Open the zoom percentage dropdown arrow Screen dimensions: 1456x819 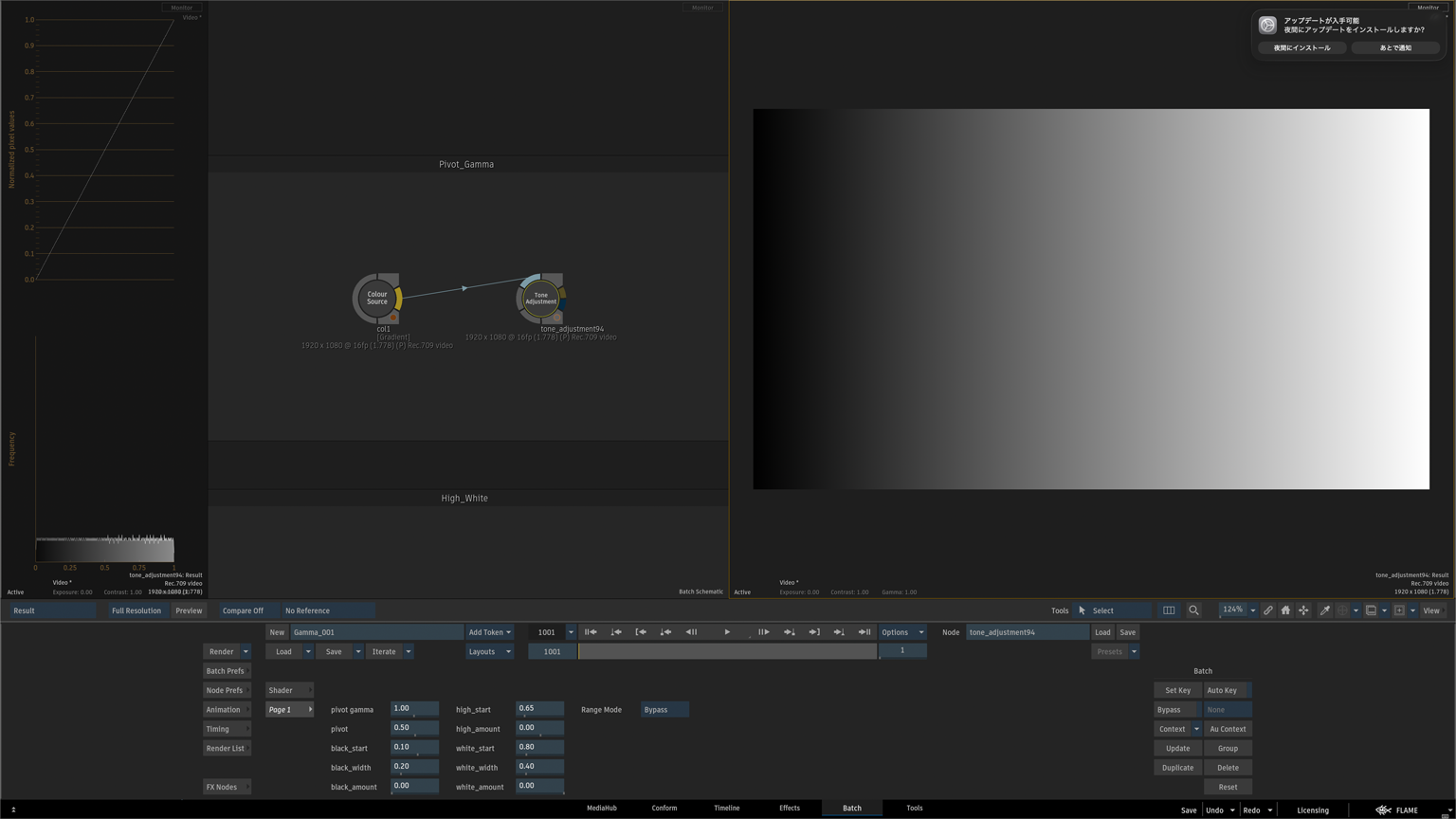(x=1252, y=610)
